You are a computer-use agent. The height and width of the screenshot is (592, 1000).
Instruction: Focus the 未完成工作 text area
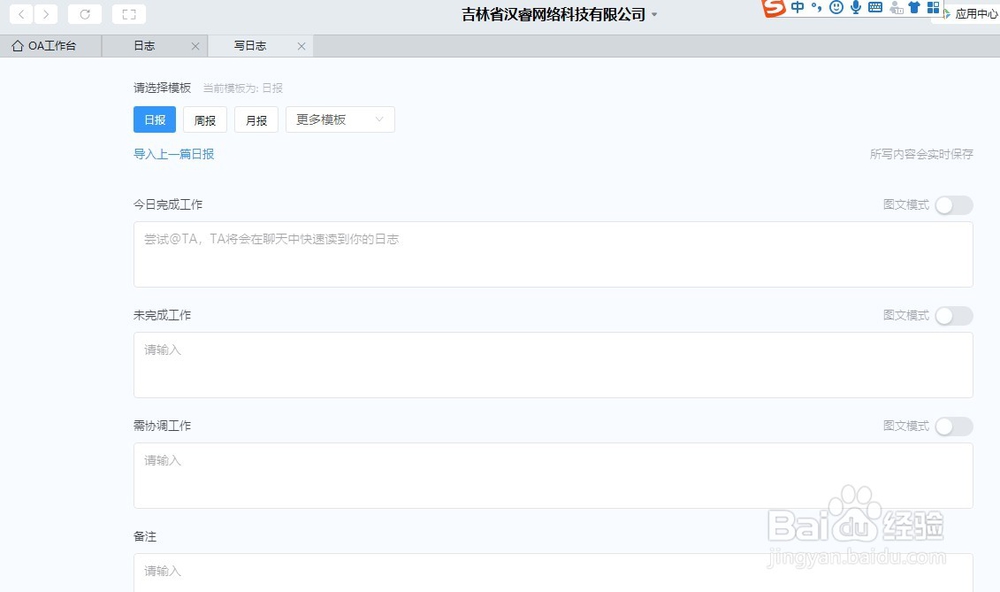(x=553, y=365)
